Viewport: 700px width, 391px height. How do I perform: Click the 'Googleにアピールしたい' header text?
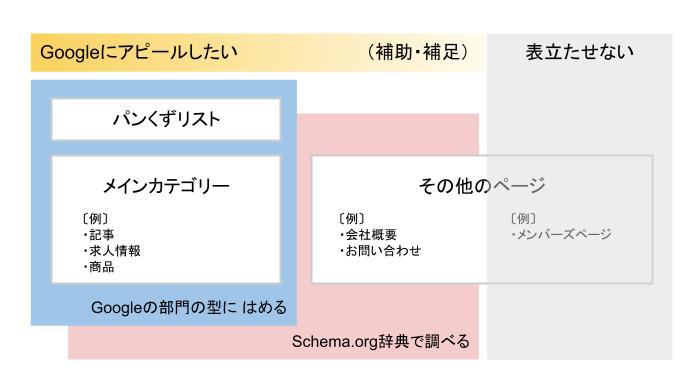(x=139, y=53)
